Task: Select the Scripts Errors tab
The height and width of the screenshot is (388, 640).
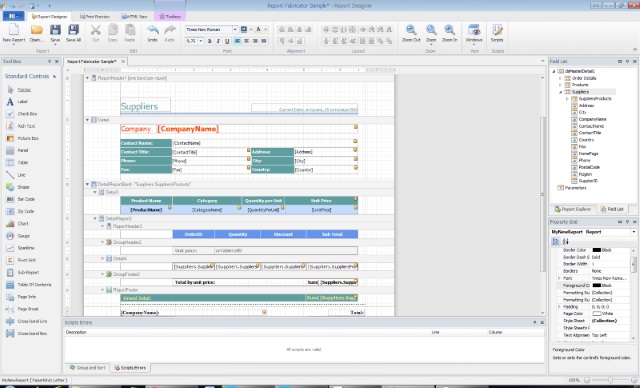Action: click(130, 368)
